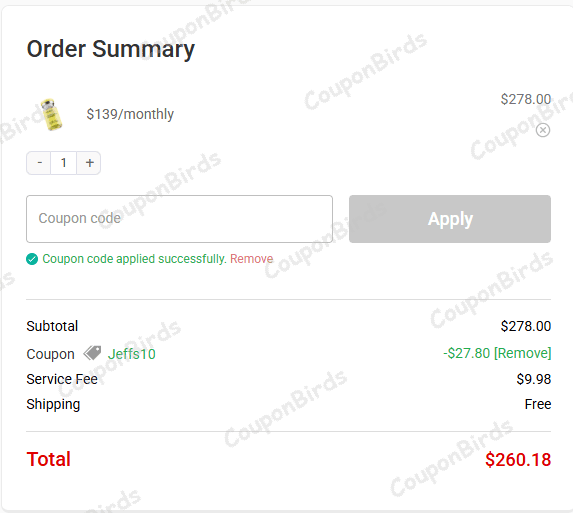Increase quantity with the plus button
The height and width of the screenshot is (513, 573).
[89, 163]
